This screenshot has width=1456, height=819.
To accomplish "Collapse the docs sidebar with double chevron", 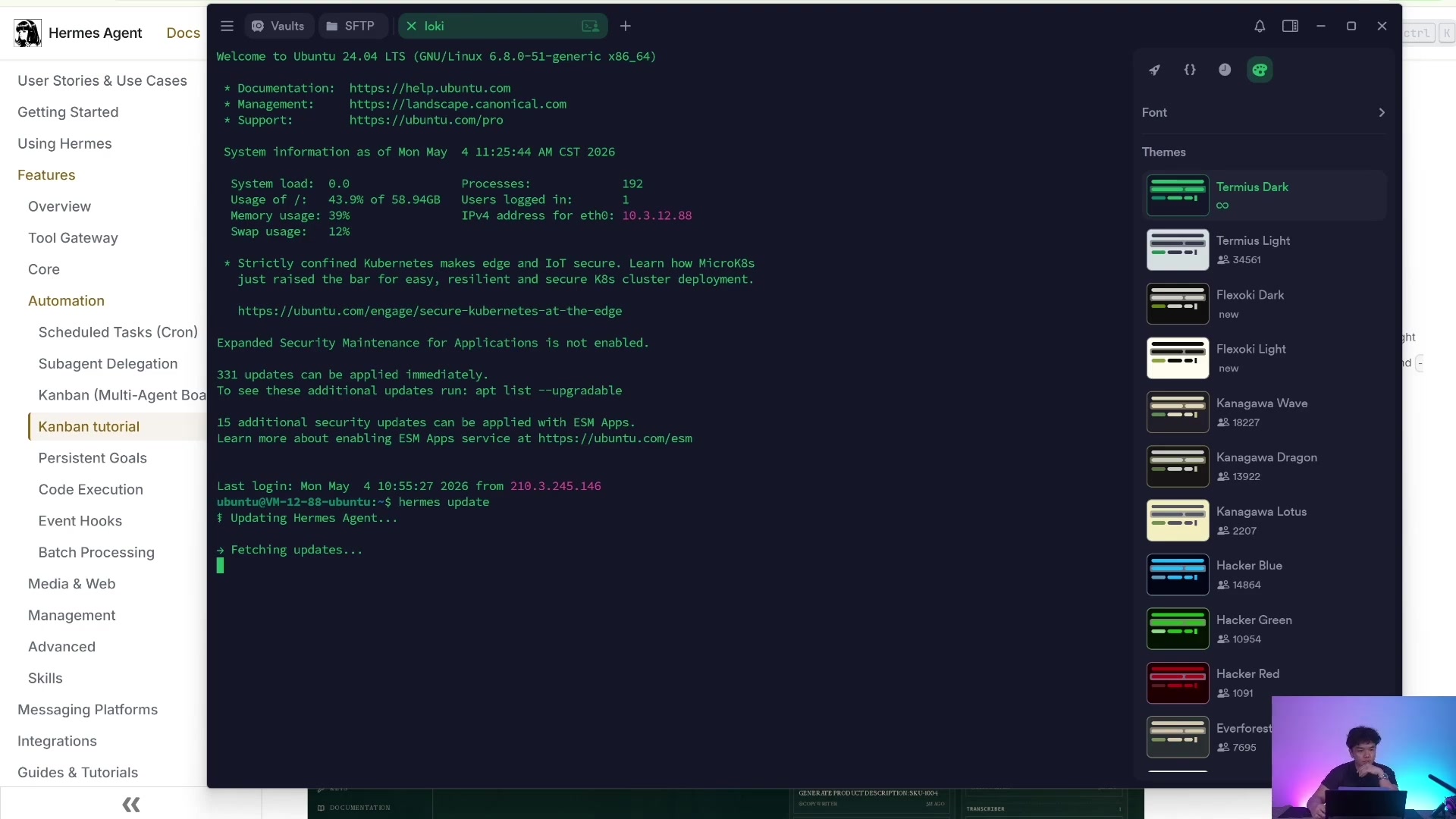I will 131,804.
